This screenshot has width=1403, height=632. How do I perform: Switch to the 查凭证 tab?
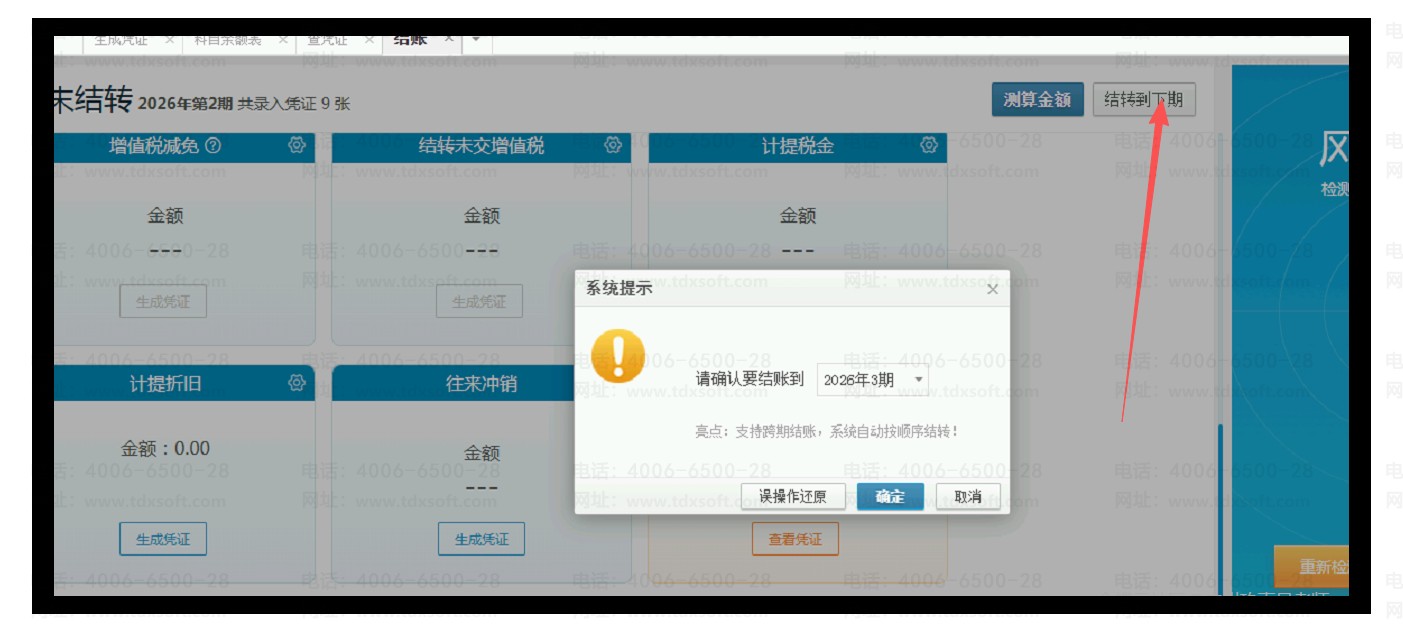tap(328, 40)
